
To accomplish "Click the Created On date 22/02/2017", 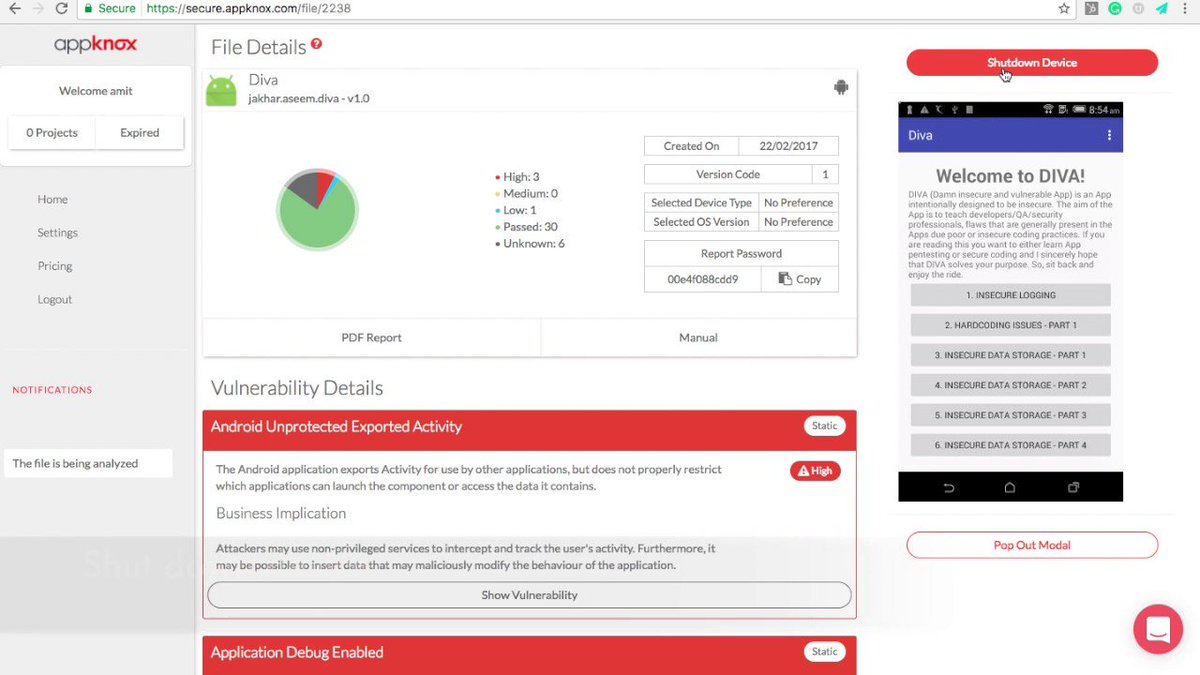I will click(788, 146).
